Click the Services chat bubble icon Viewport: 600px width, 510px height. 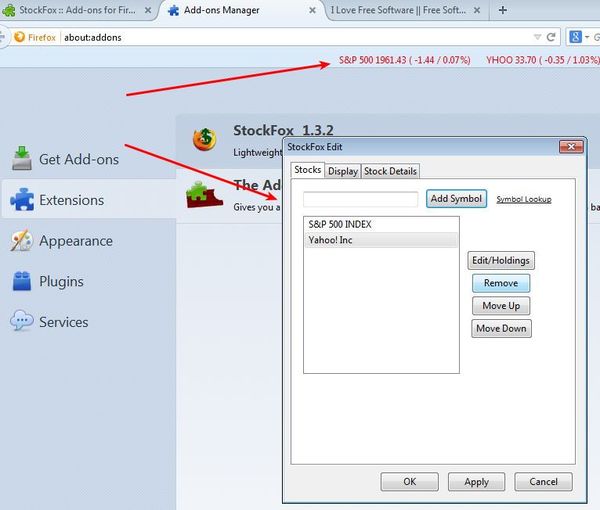pos(21,321)
